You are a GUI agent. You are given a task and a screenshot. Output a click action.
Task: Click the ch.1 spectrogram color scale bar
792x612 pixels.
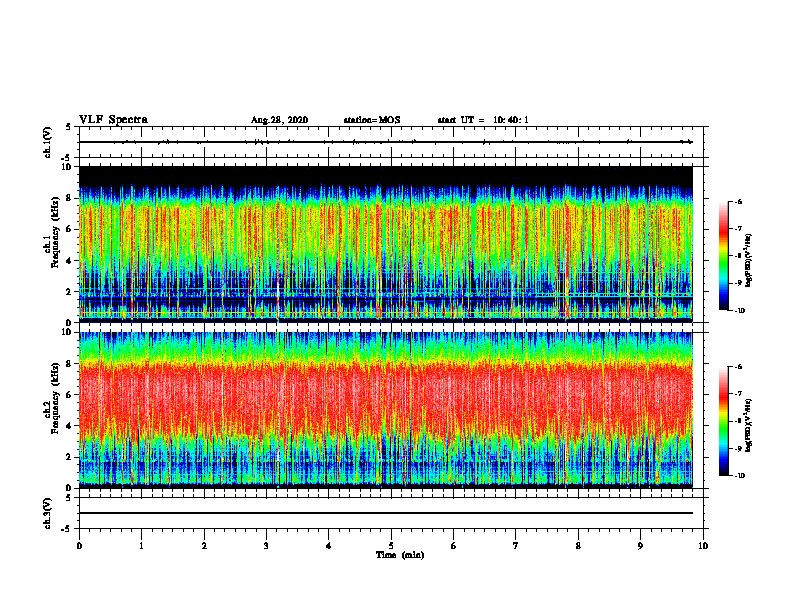(723, 256)
